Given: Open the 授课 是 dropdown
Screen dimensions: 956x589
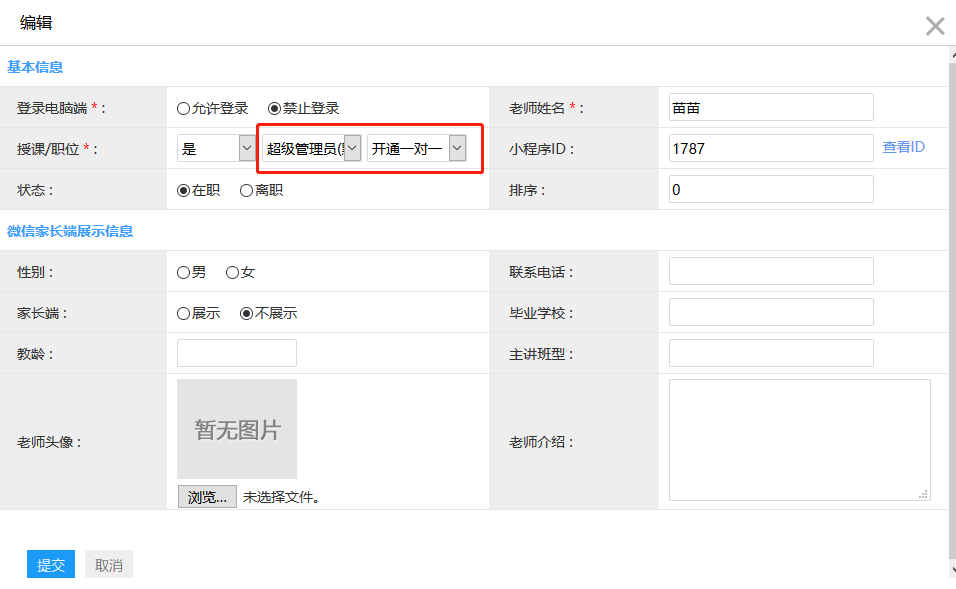Looking at the screenshot, I should pyautogui.click(x=217, y=149).
